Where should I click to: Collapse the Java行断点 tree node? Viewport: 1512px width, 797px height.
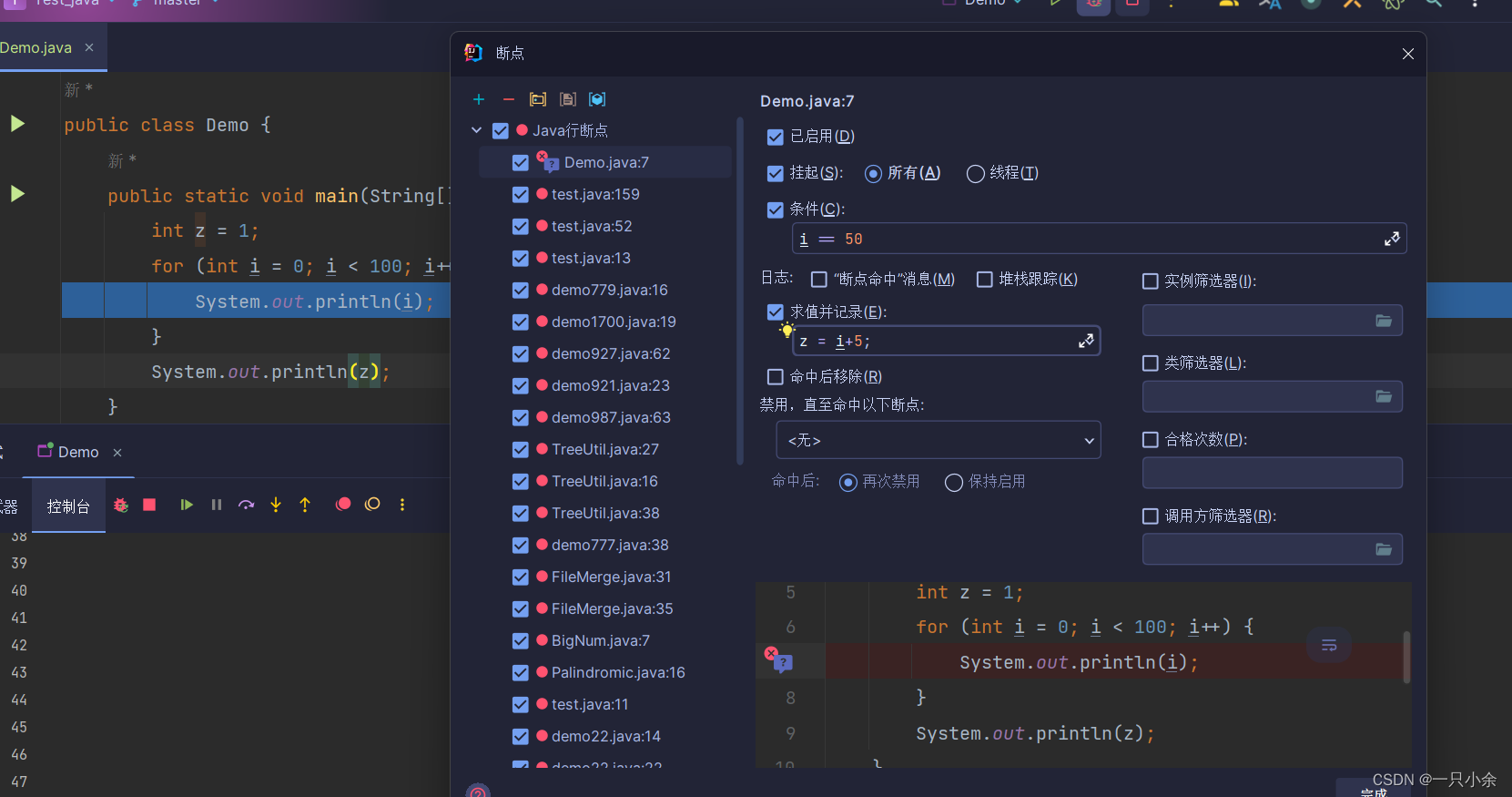point(476,130)
